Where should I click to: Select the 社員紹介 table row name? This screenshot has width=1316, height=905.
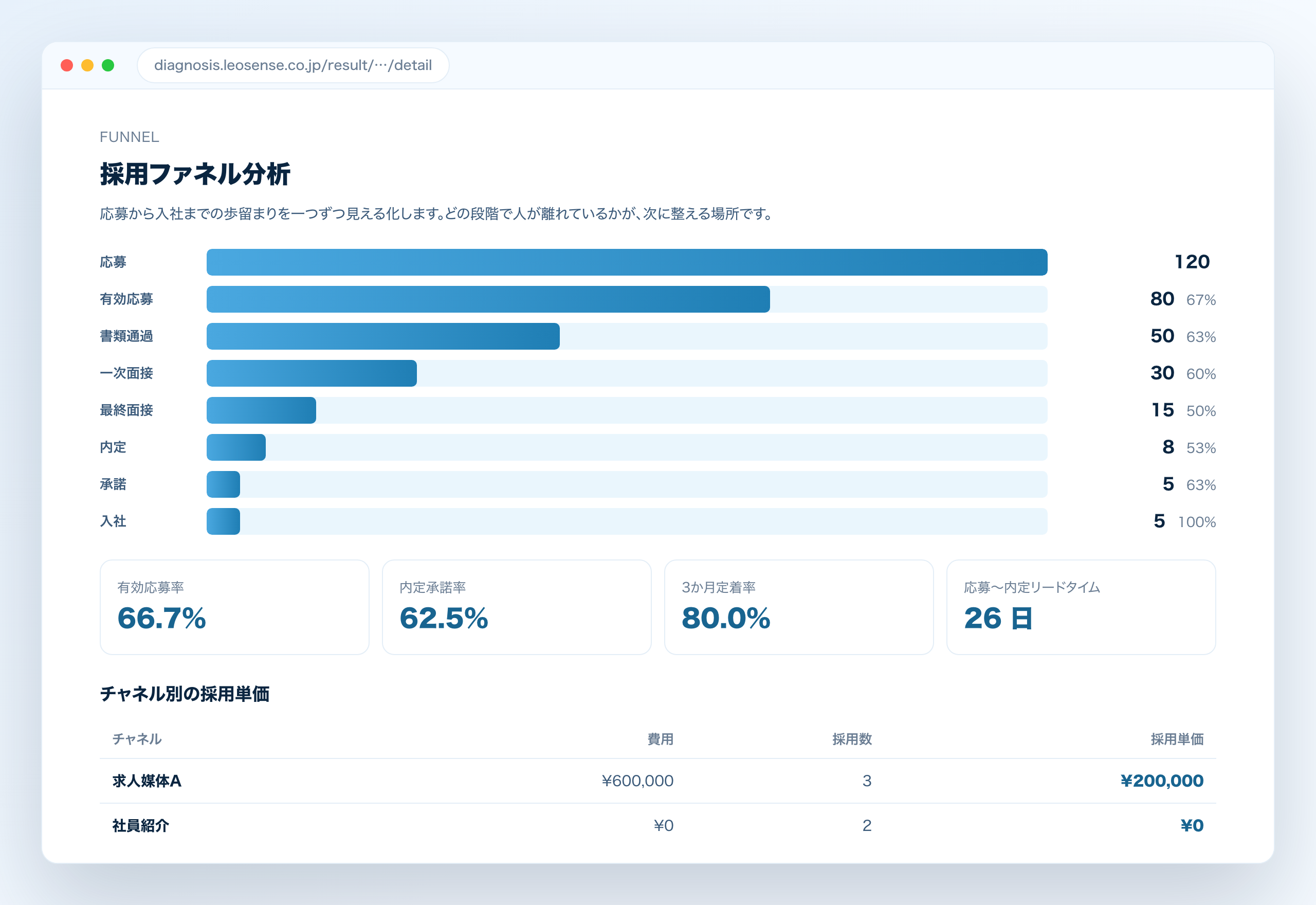click(140, 826)
